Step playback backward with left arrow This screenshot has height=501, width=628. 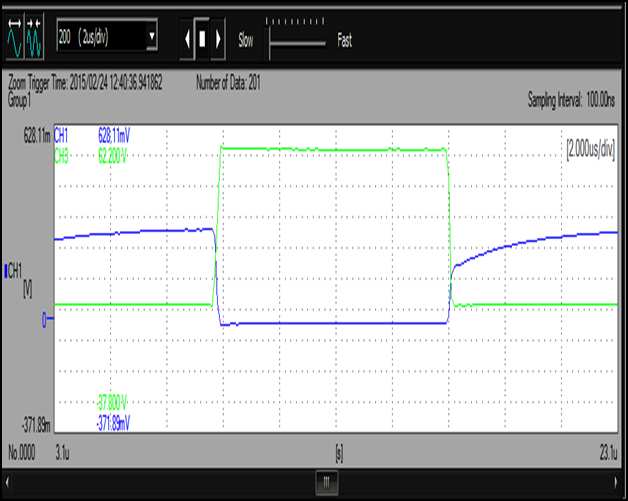187,39
